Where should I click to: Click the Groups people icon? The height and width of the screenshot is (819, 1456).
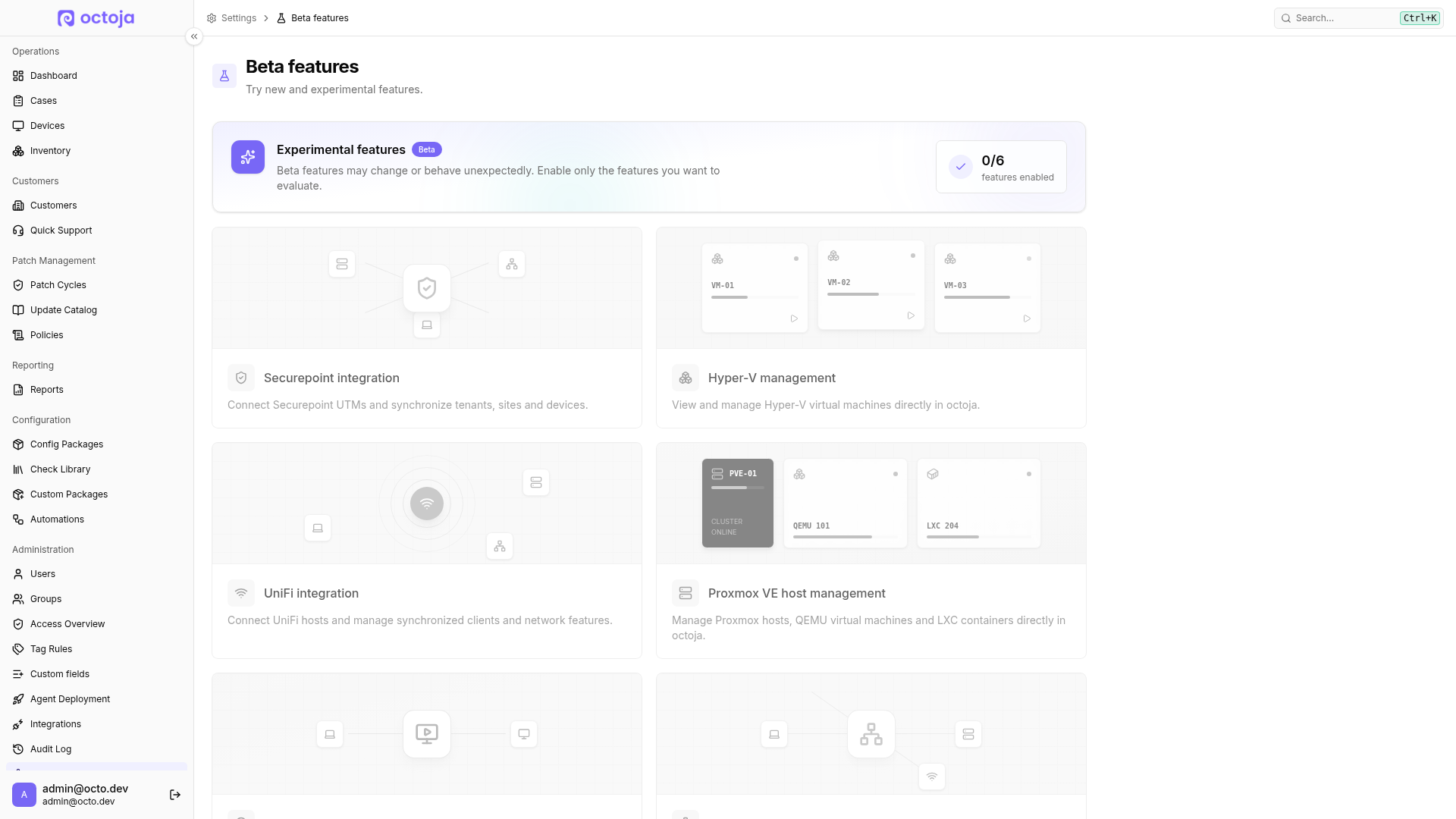tap(18, 599)
